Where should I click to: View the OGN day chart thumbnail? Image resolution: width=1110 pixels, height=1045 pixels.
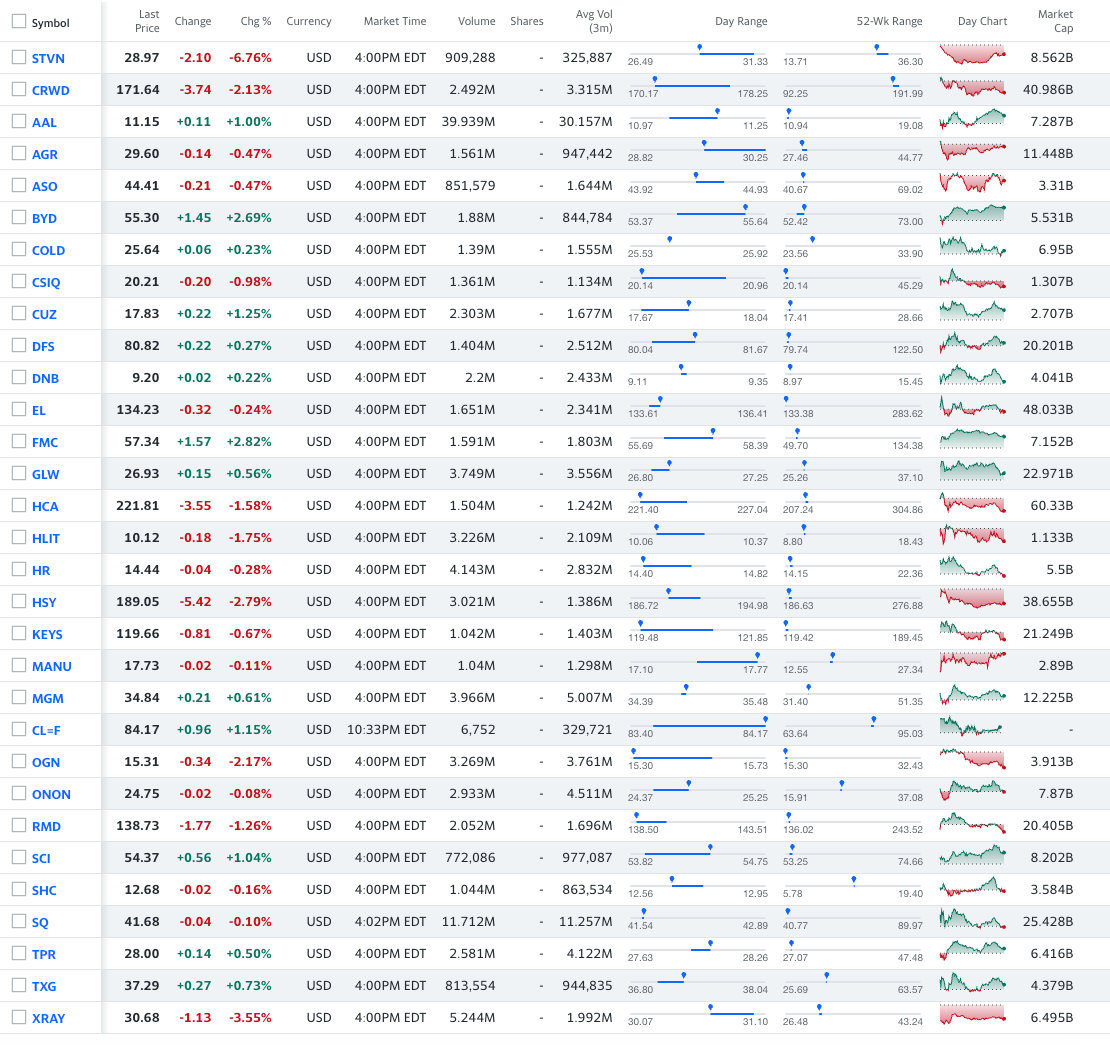[x=973, y=758]
